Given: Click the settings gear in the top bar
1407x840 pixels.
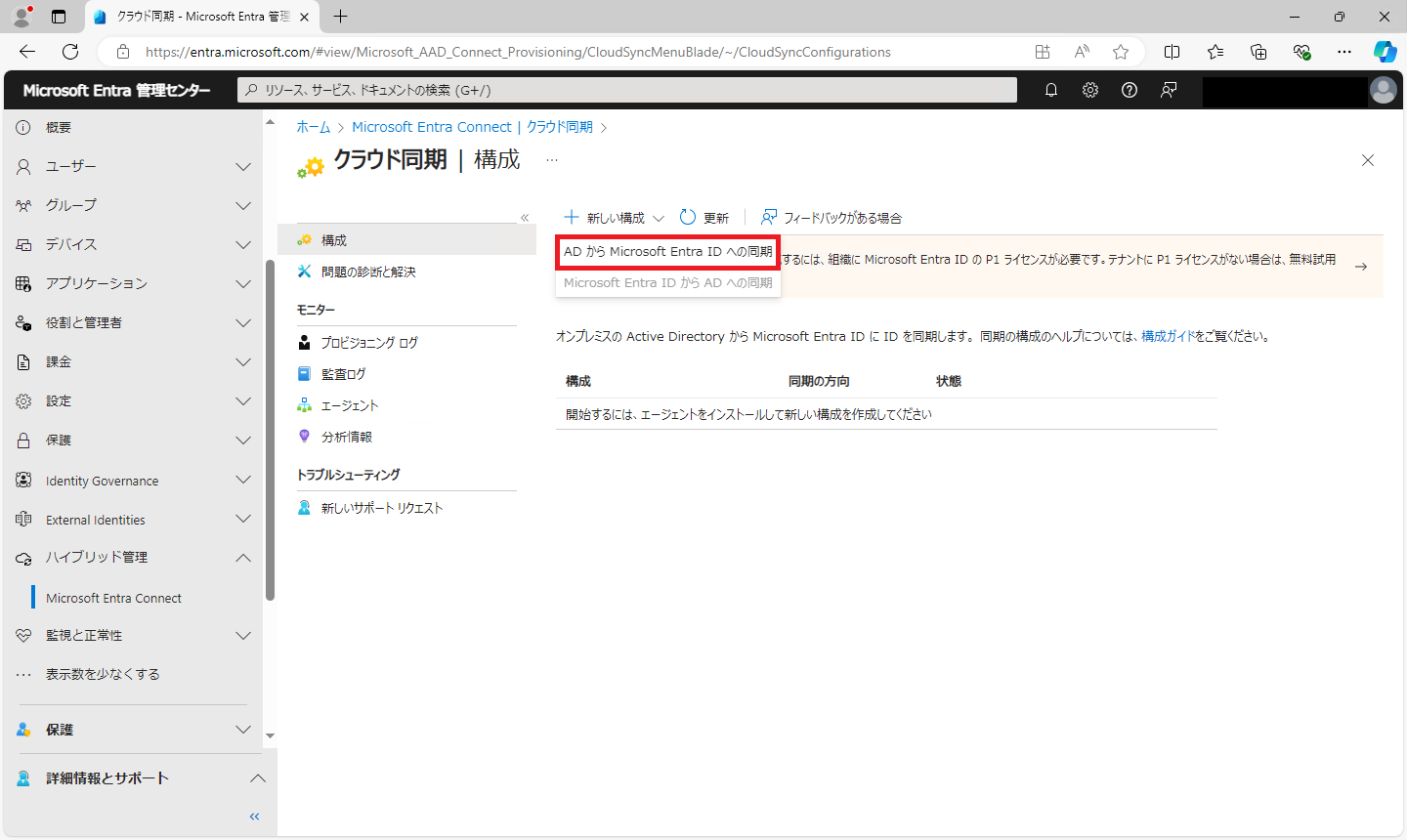Looking at the screenshot, I should (1089, 90).
